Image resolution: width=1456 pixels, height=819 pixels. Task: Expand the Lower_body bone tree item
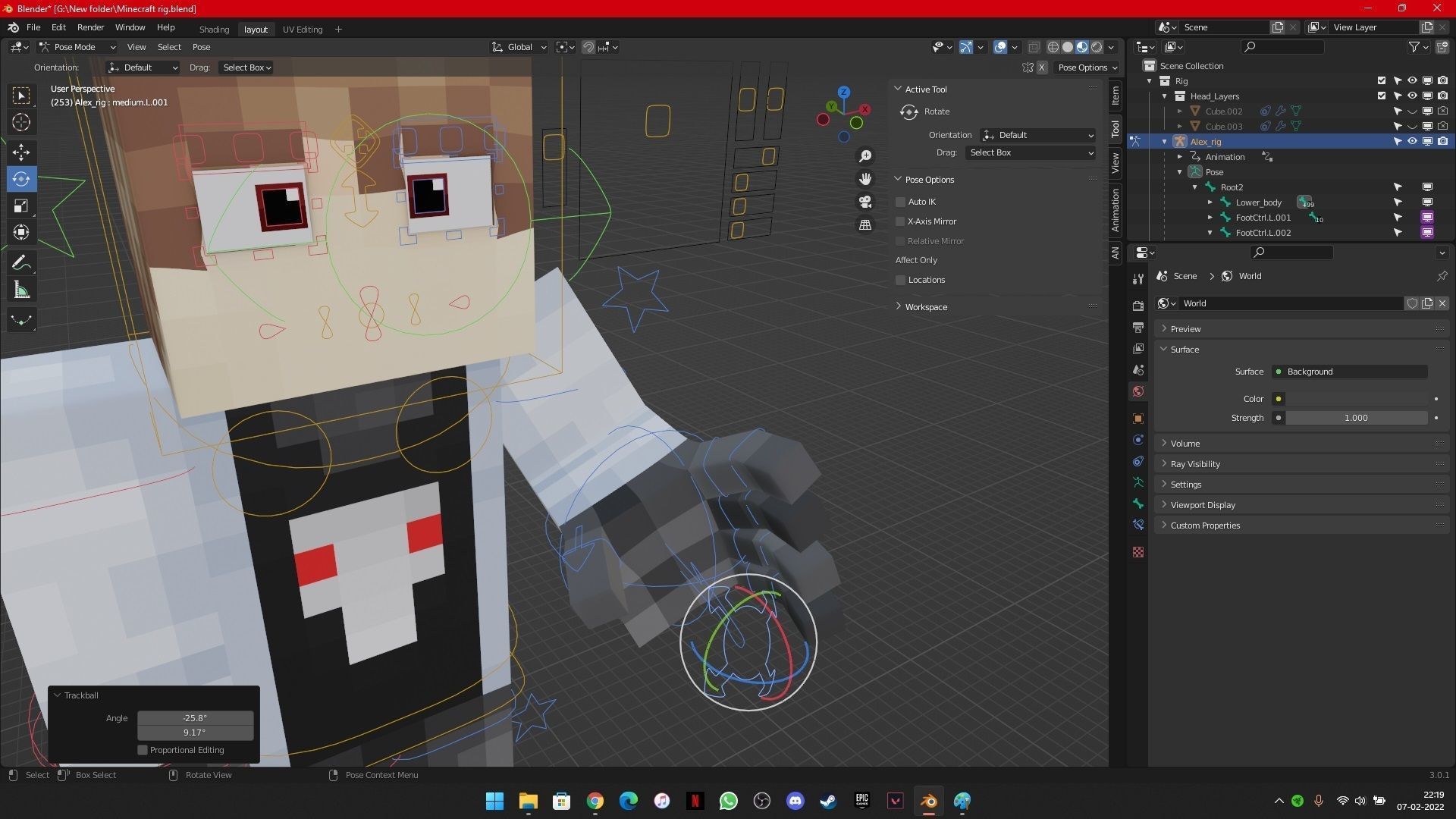1210,202
